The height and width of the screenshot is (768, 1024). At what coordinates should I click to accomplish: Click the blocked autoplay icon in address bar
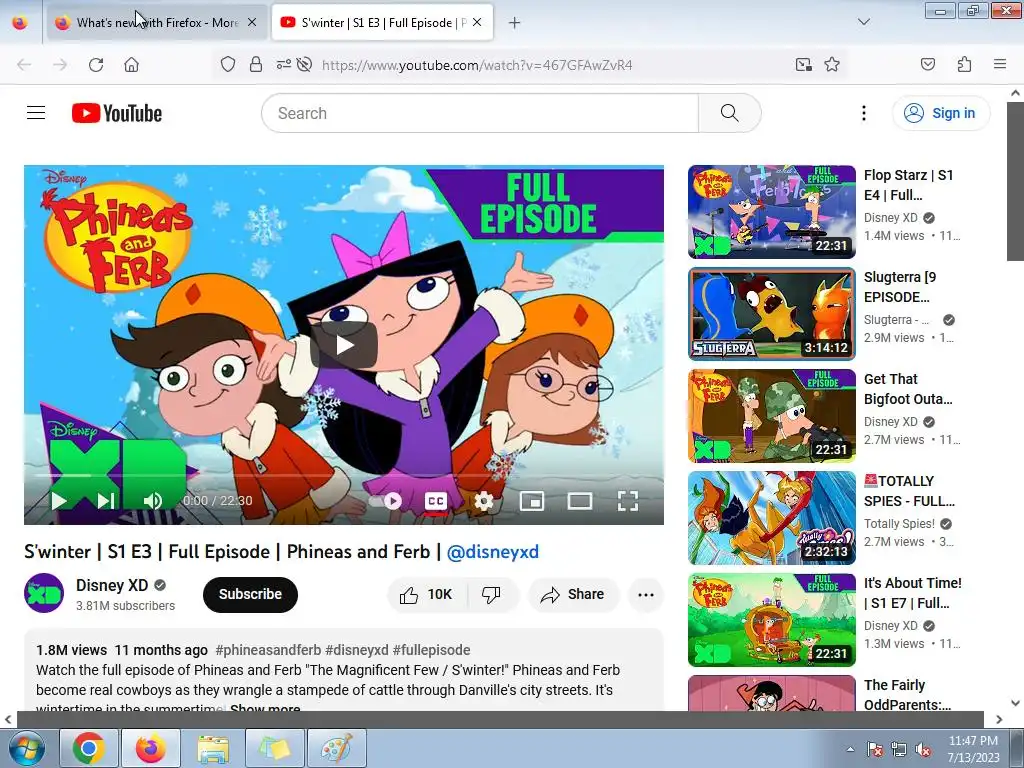304,65
